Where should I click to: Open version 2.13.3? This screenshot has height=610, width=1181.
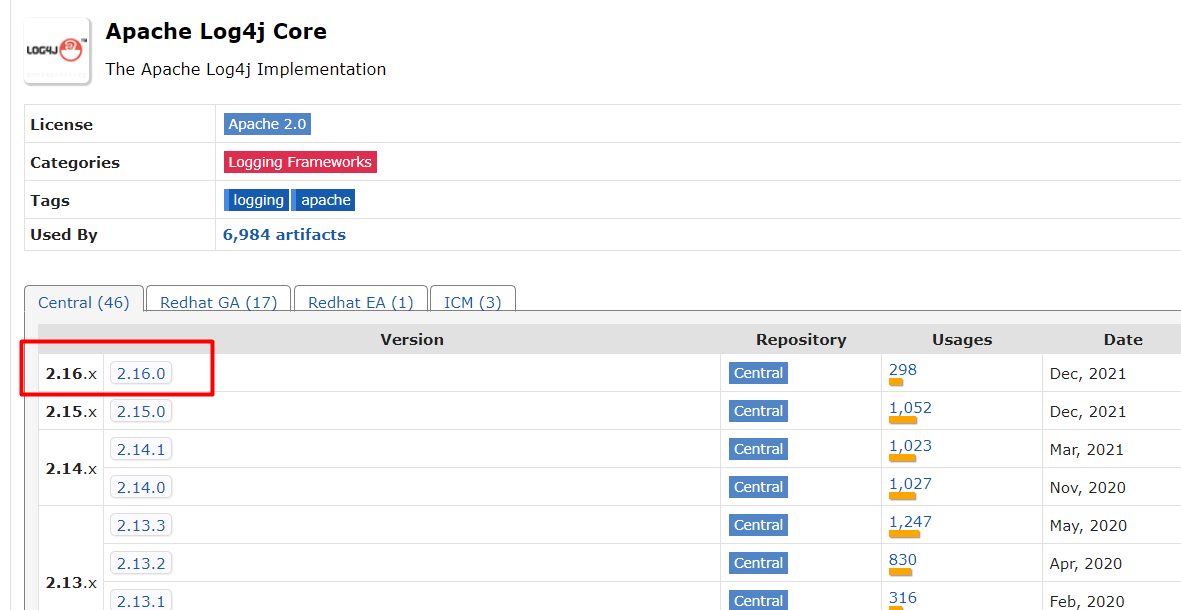click(141, 525)
